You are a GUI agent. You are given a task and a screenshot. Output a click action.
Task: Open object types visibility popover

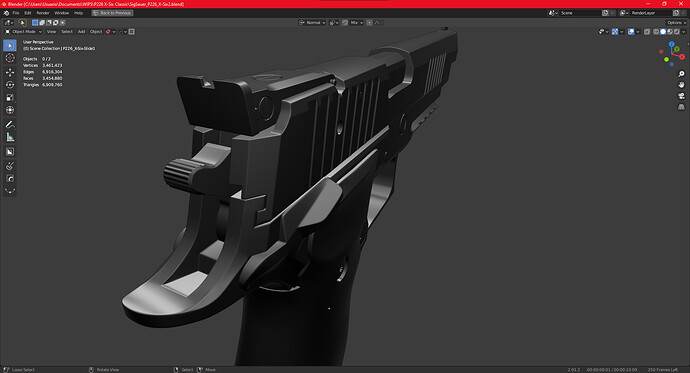[x=603, y=32]
